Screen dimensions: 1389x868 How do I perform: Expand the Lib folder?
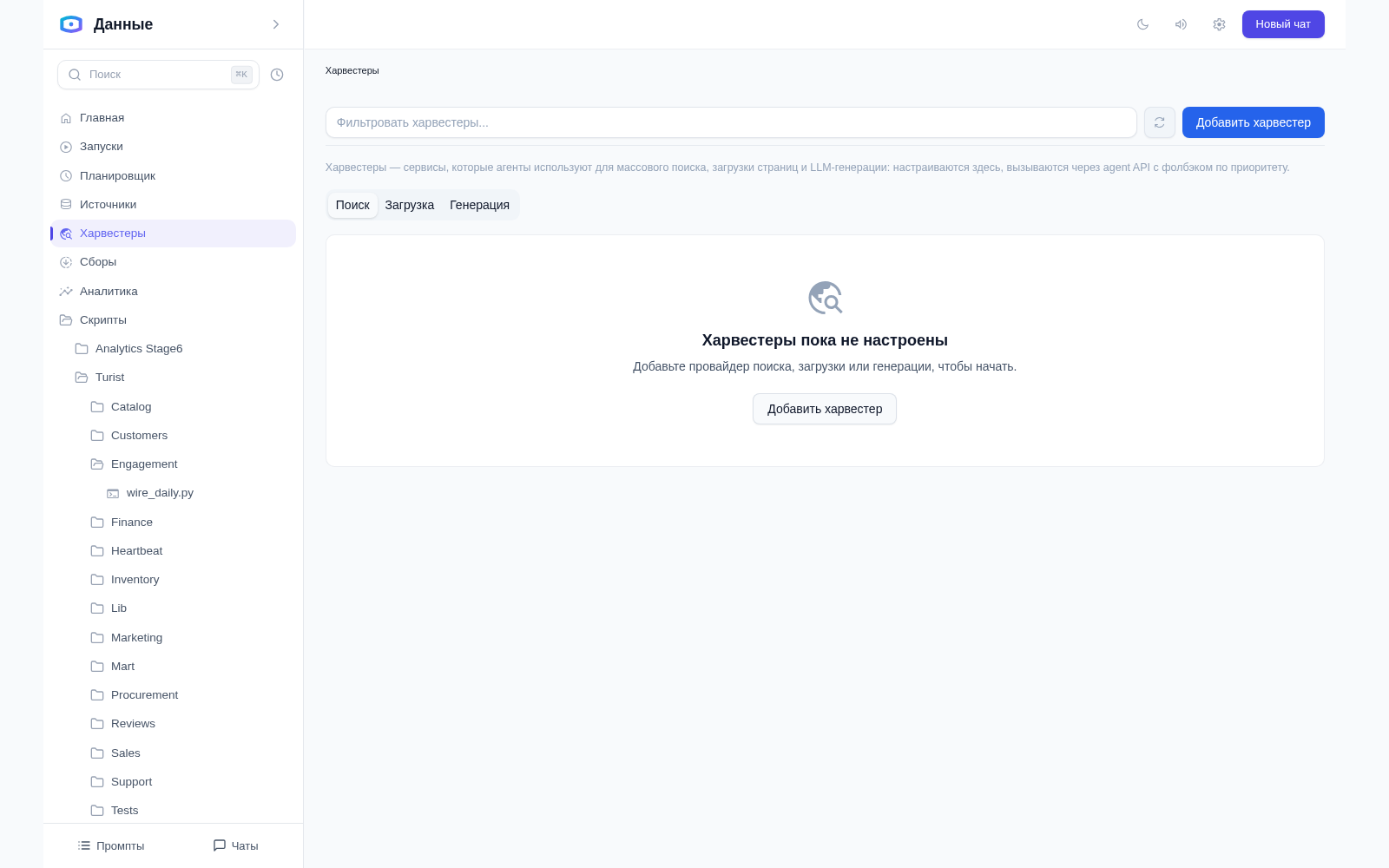click(x=189, y=608)
